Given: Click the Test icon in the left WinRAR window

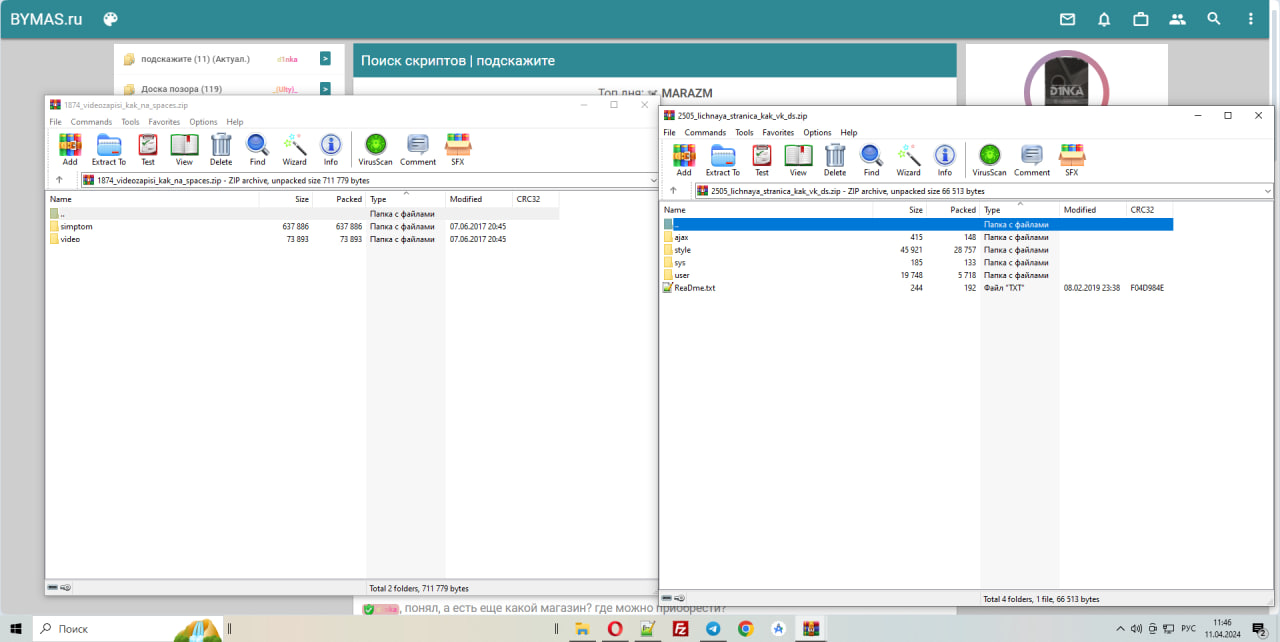Looking at the screenshot, I should point(148,149).
